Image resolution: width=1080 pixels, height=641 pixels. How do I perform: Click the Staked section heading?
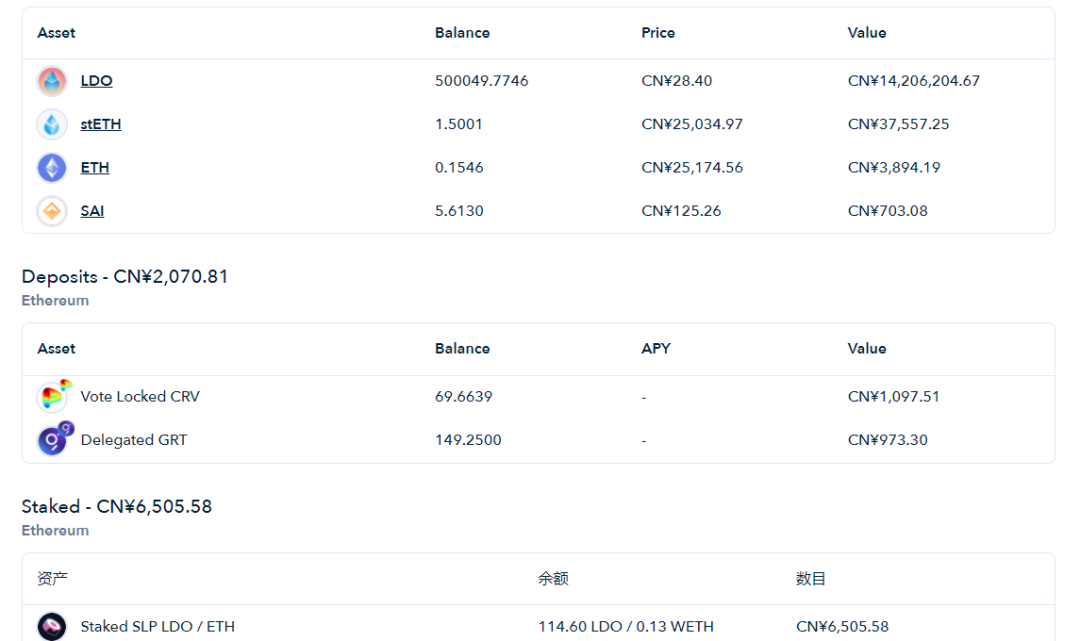click(x=117, y=507)
